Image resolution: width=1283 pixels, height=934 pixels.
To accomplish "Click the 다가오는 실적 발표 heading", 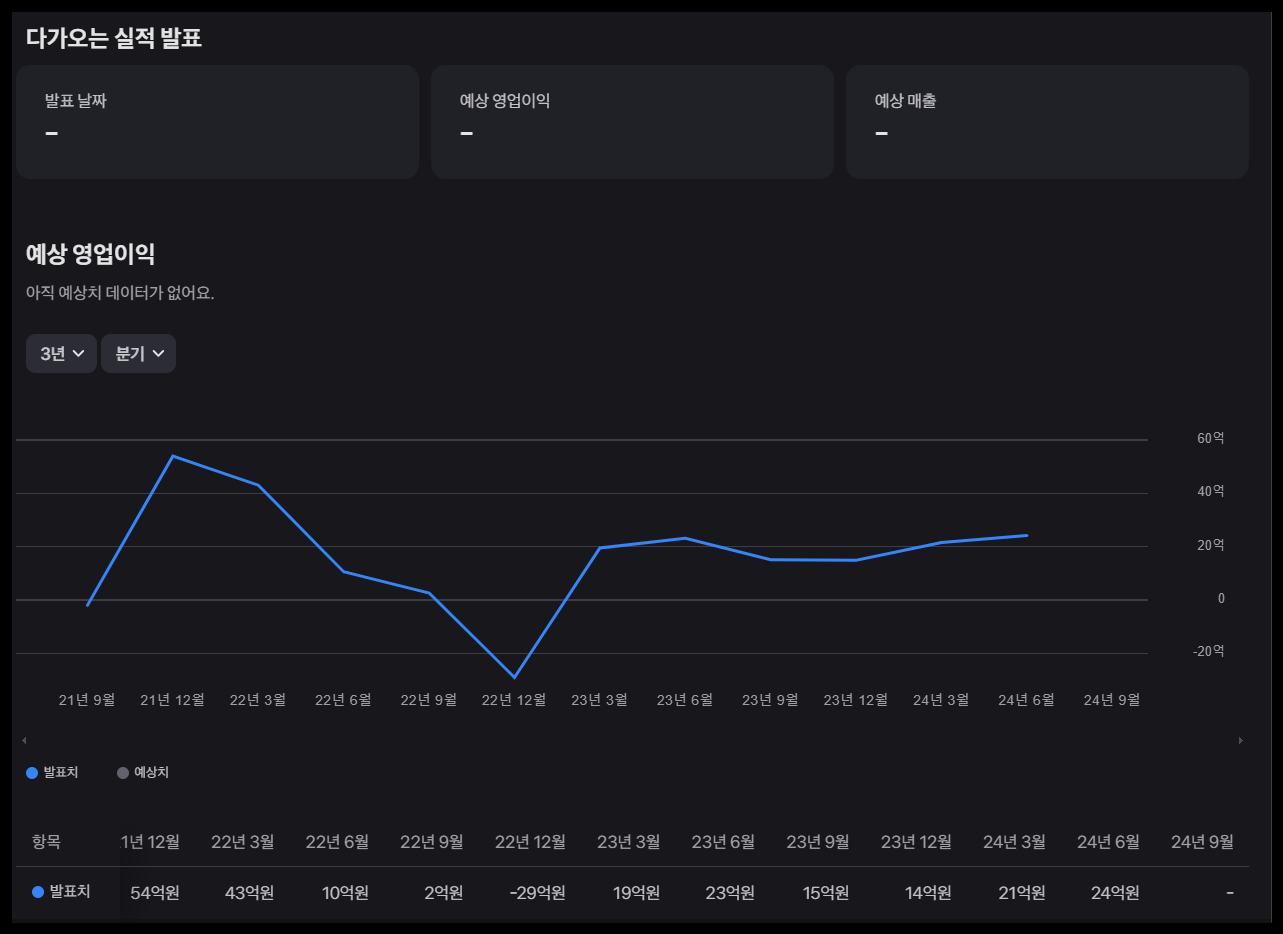I will click(x=114, y=39).
